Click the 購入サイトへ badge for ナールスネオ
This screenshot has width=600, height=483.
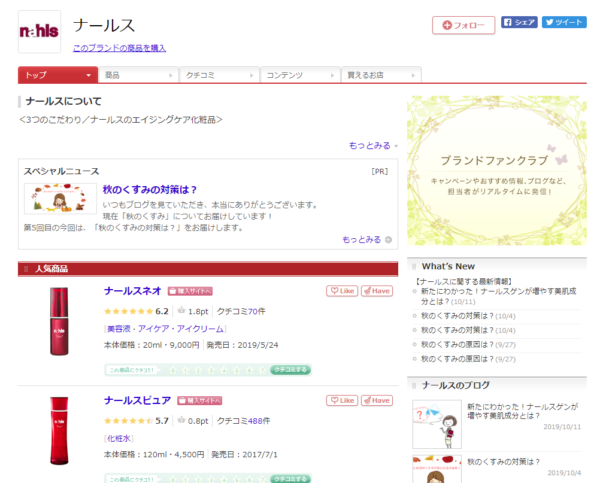pos(190,291)
